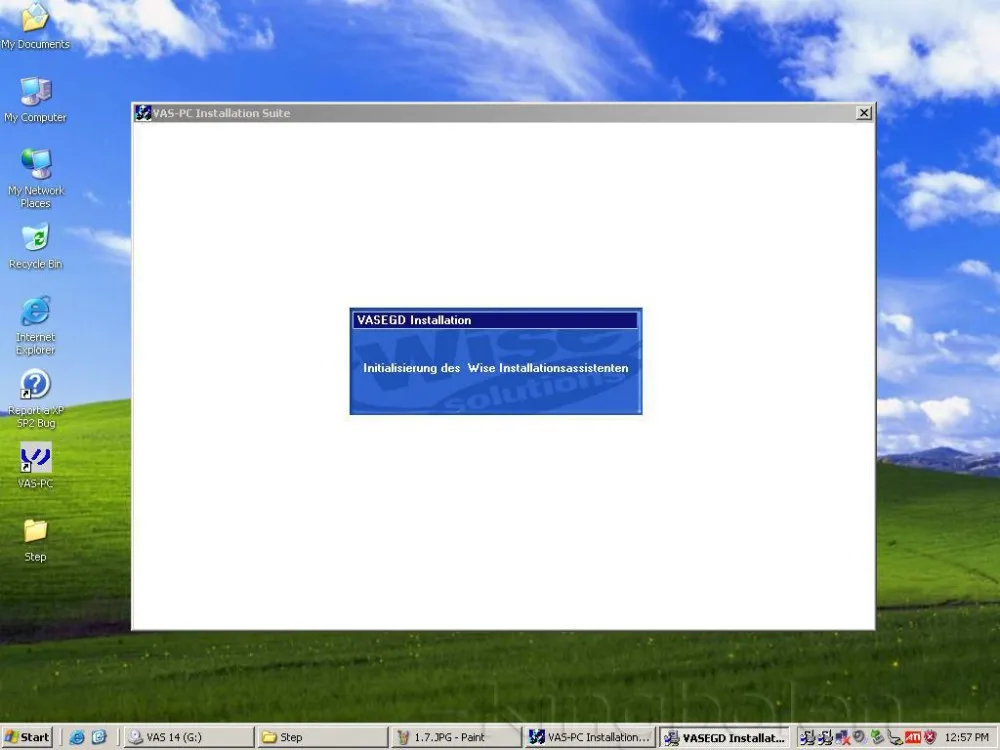Click the Safely Remove Hardware tray icon
The width and height of the screenshot is (1000, 750).
(878, 737)
